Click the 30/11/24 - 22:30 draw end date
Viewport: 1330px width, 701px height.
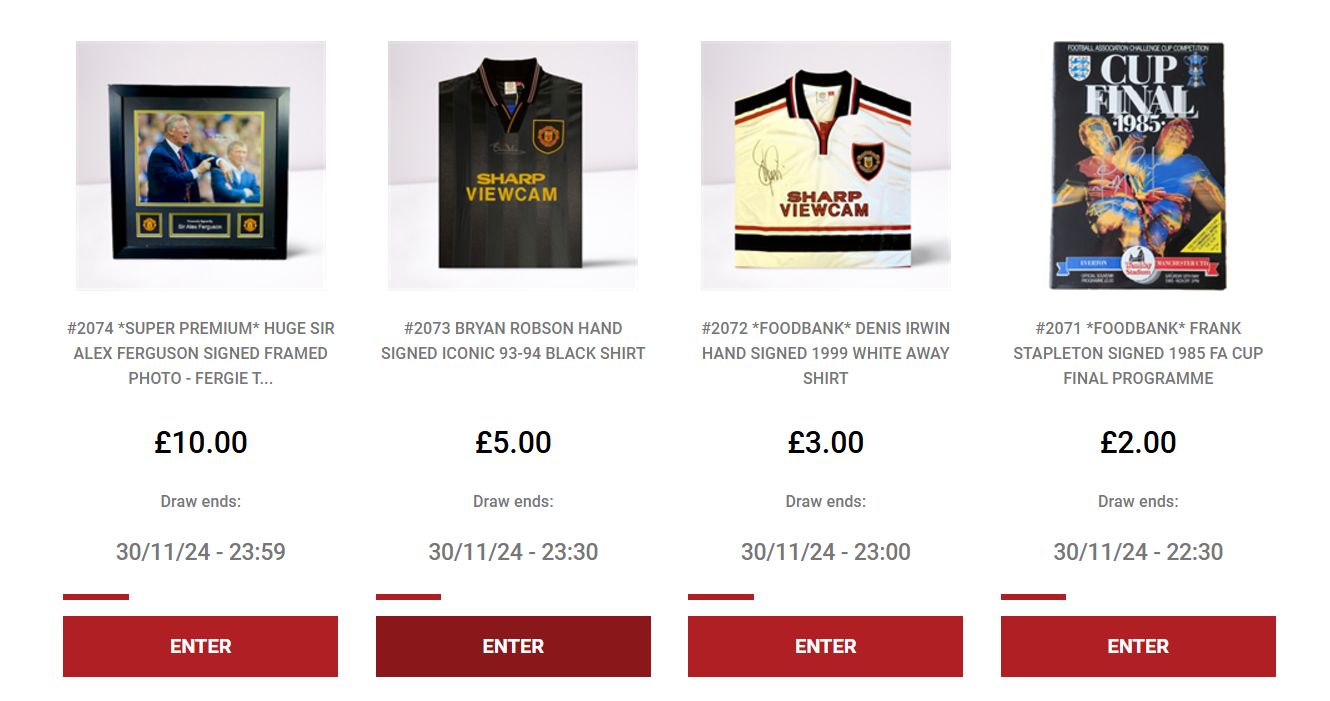click(1138, 552)
